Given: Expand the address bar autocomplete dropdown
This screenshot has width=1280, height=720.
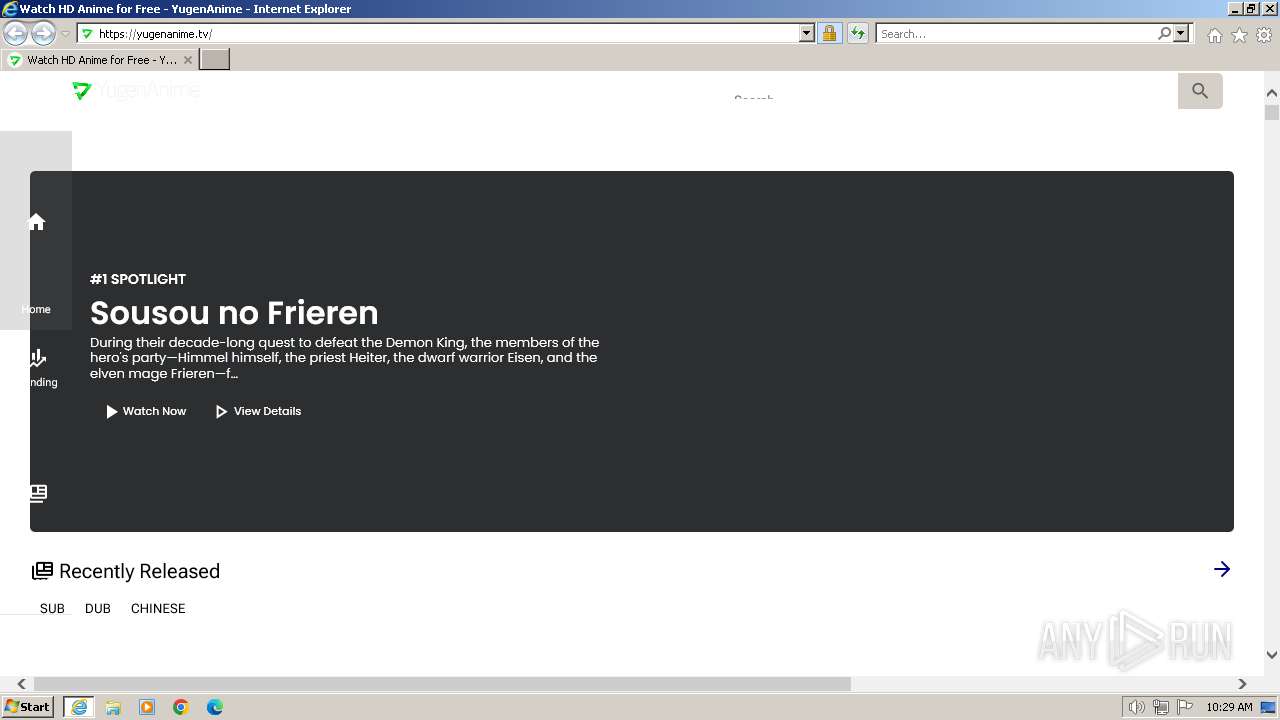Looking at the screenshot, I should point(807,34).
